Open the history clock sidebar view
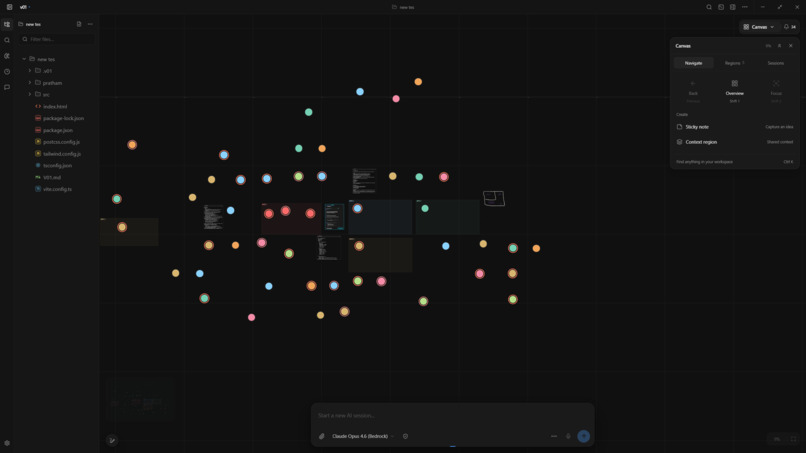806x453 pixels. click(7, 71)
